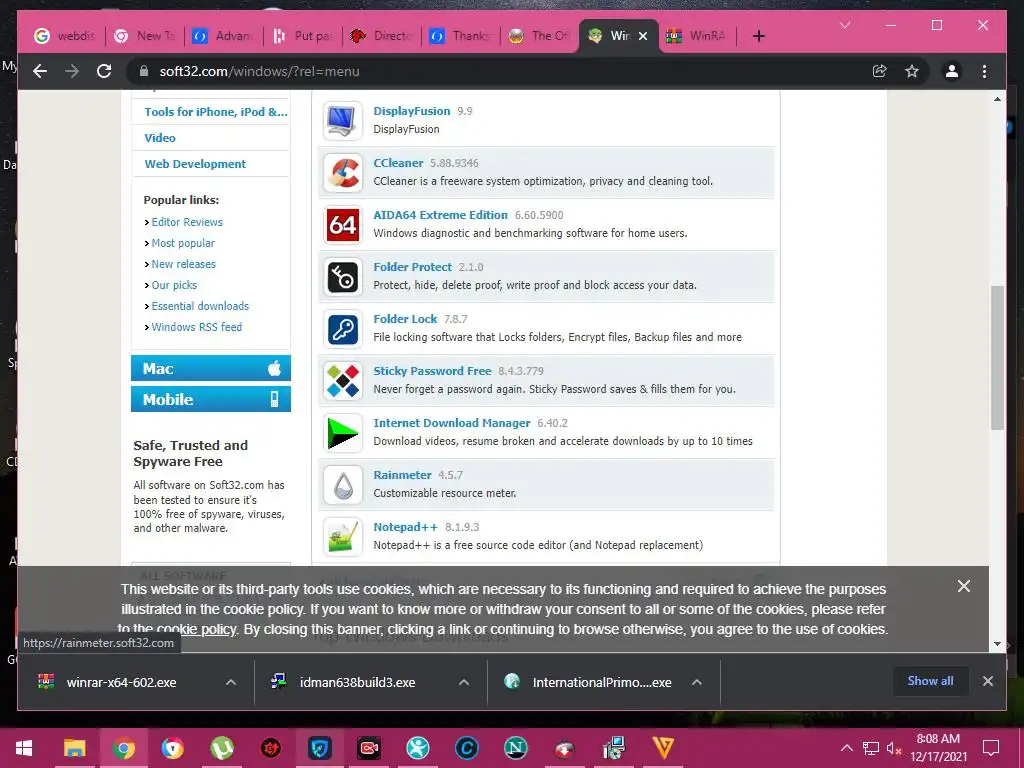The width and height of the screenshot is (1024, 768).
Task: Open the tab search dropdown
Action: click(845, 25)
